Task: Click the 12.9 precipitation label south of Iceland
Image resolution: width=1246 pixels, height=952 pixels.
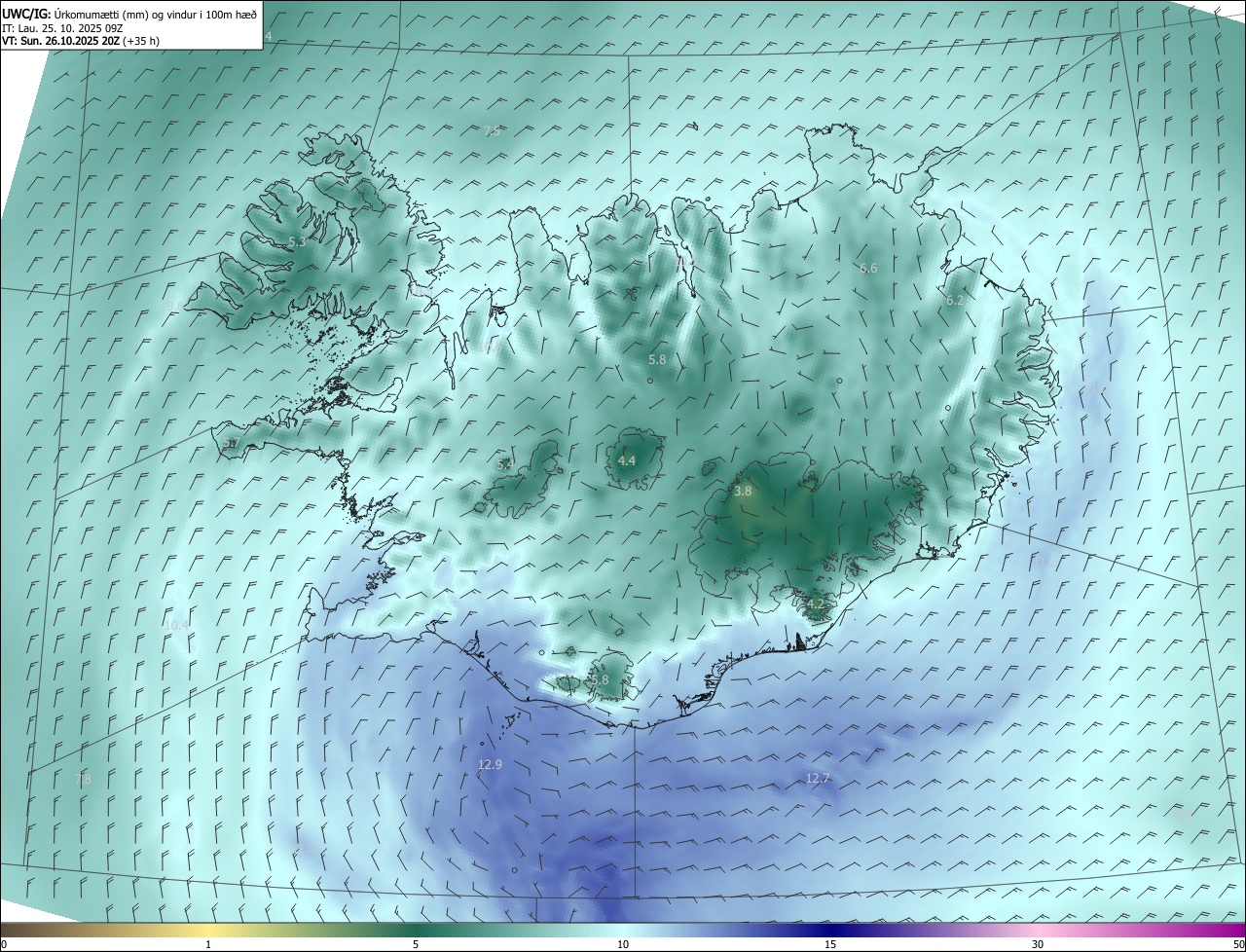Action: (x=490, y=765)
